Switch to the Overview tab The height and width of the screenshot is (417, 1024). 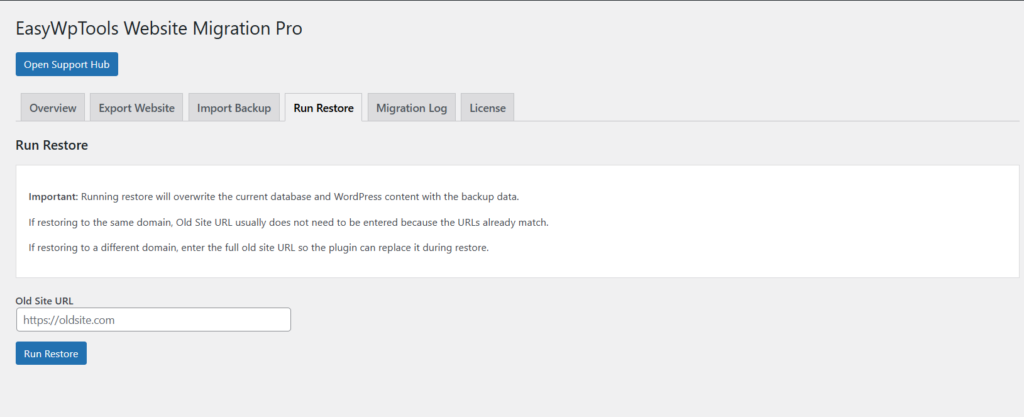tap(53, 108)
